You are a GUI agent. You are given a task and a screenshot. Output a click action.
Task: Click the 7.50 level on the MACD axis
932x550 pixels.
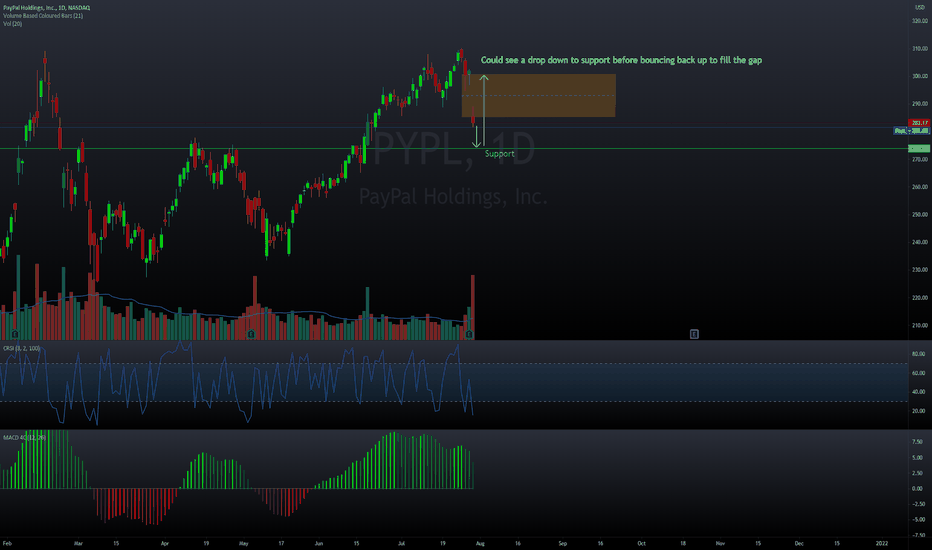(x=917, y=442)
